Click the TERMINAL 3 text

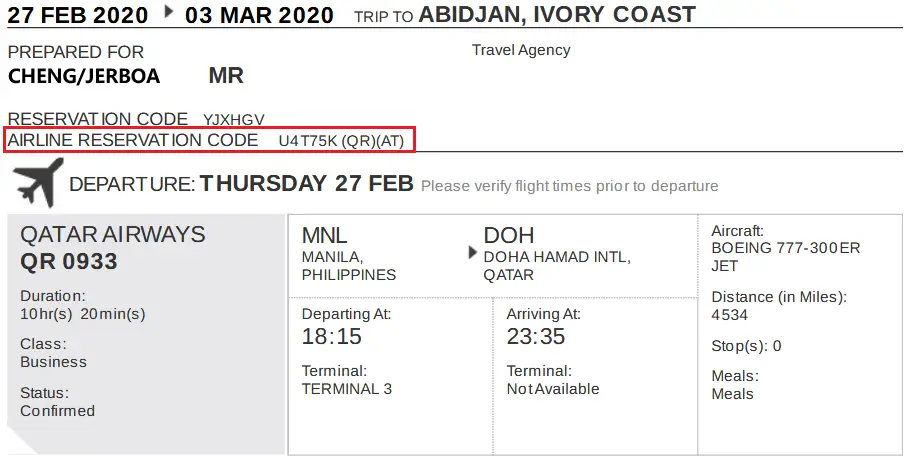click(347, 389)
